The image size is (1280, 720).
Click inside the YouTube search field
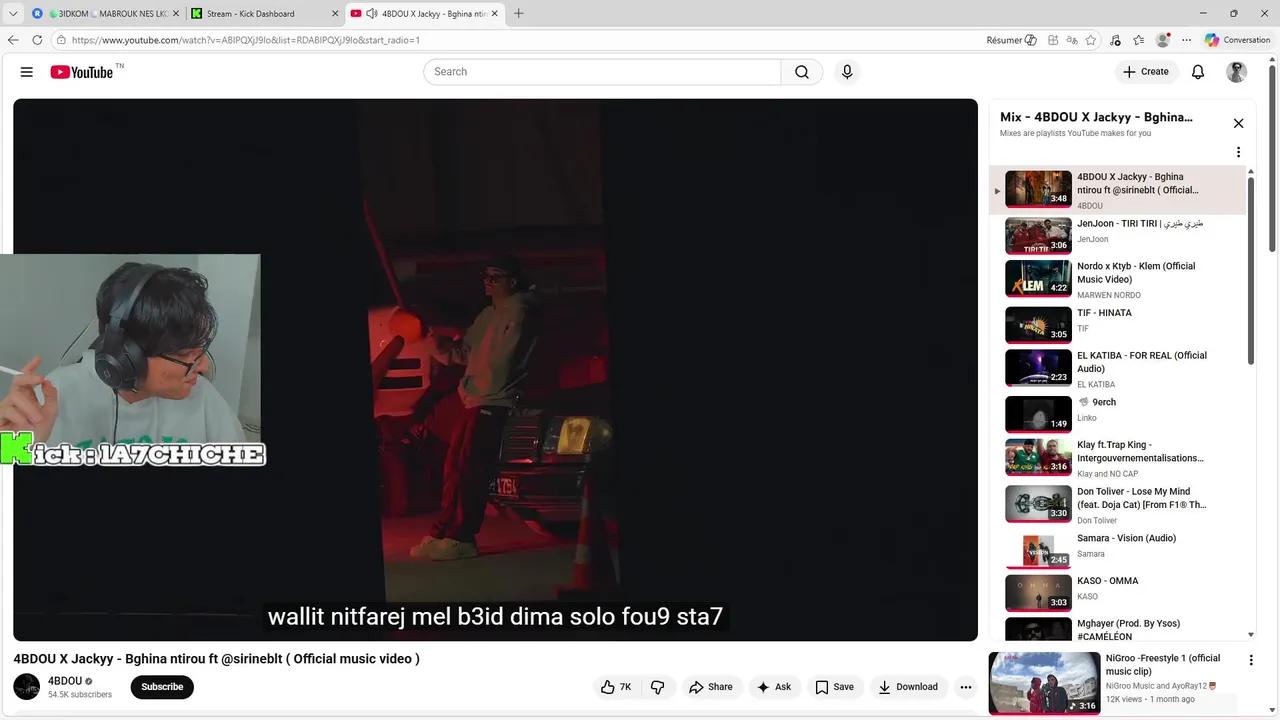(x=602, y=72)
